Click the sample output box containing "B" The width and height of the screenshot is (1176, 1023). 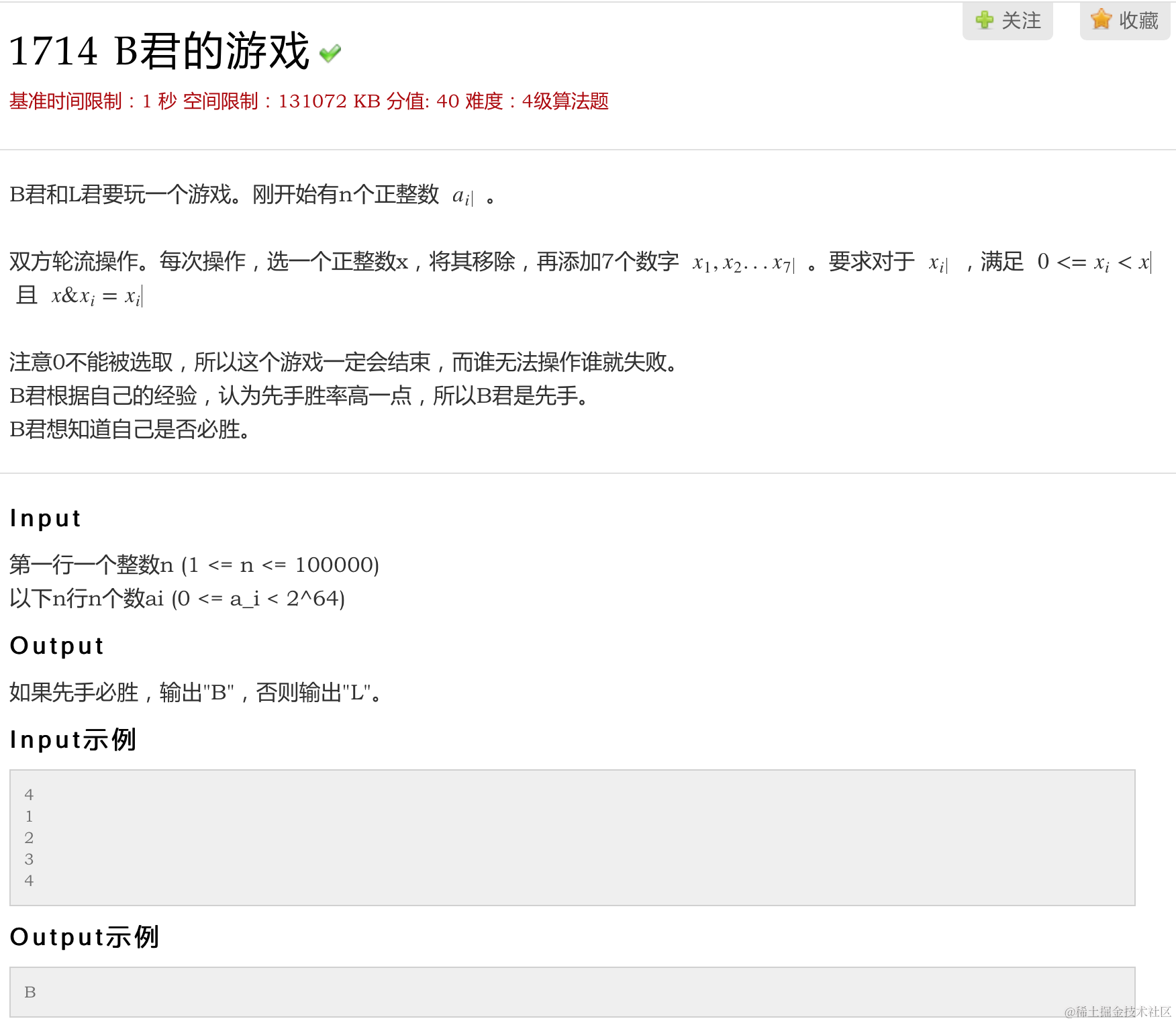573,992
